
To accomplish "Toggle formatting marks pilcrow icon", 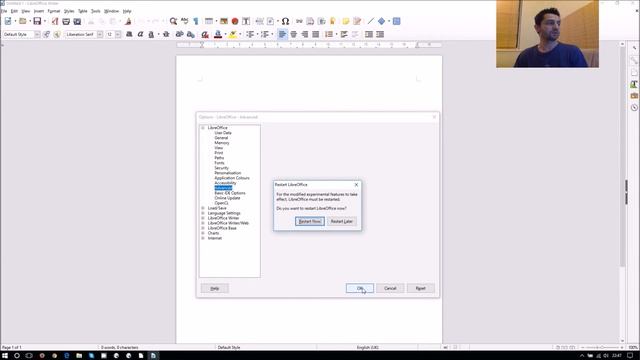I will (196, 21).
